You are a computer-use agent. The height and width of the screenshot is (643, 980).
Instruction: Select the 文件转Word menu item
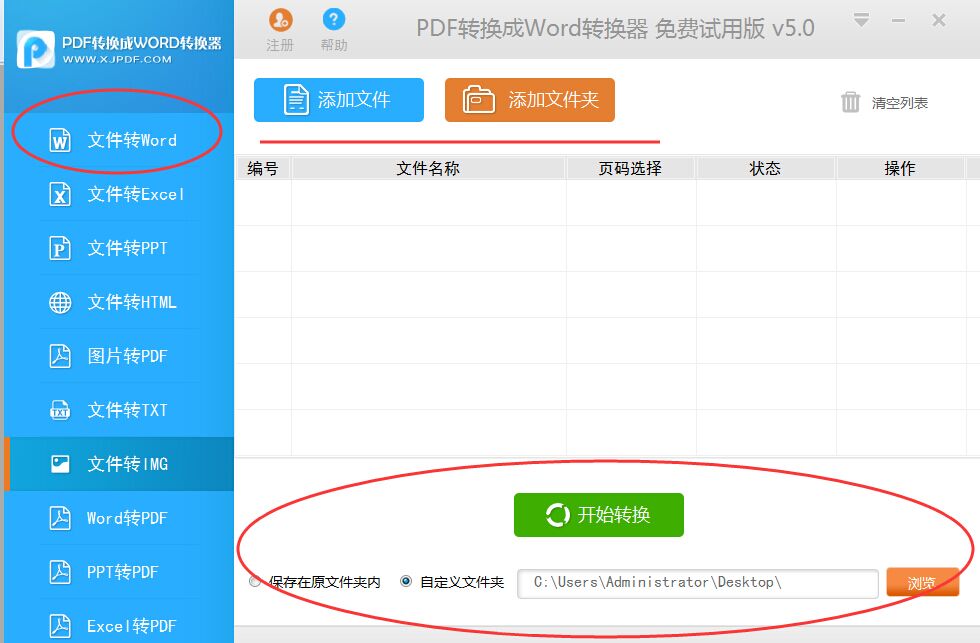[x=119, y=140]
